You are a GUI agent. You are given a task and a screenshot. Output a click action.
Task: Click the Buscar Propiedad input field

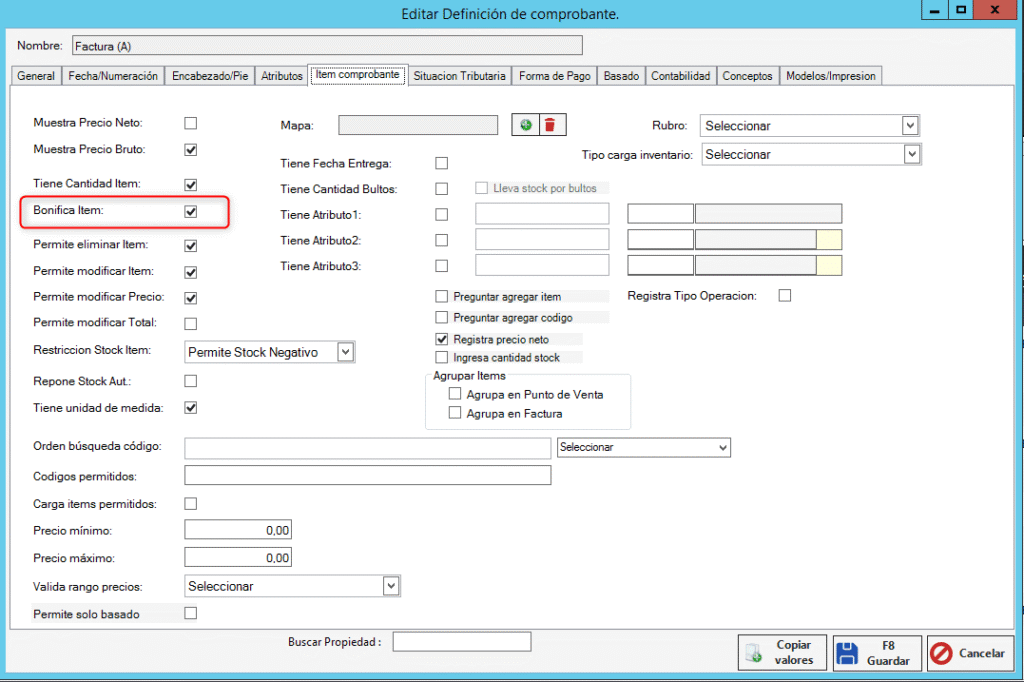461,642
